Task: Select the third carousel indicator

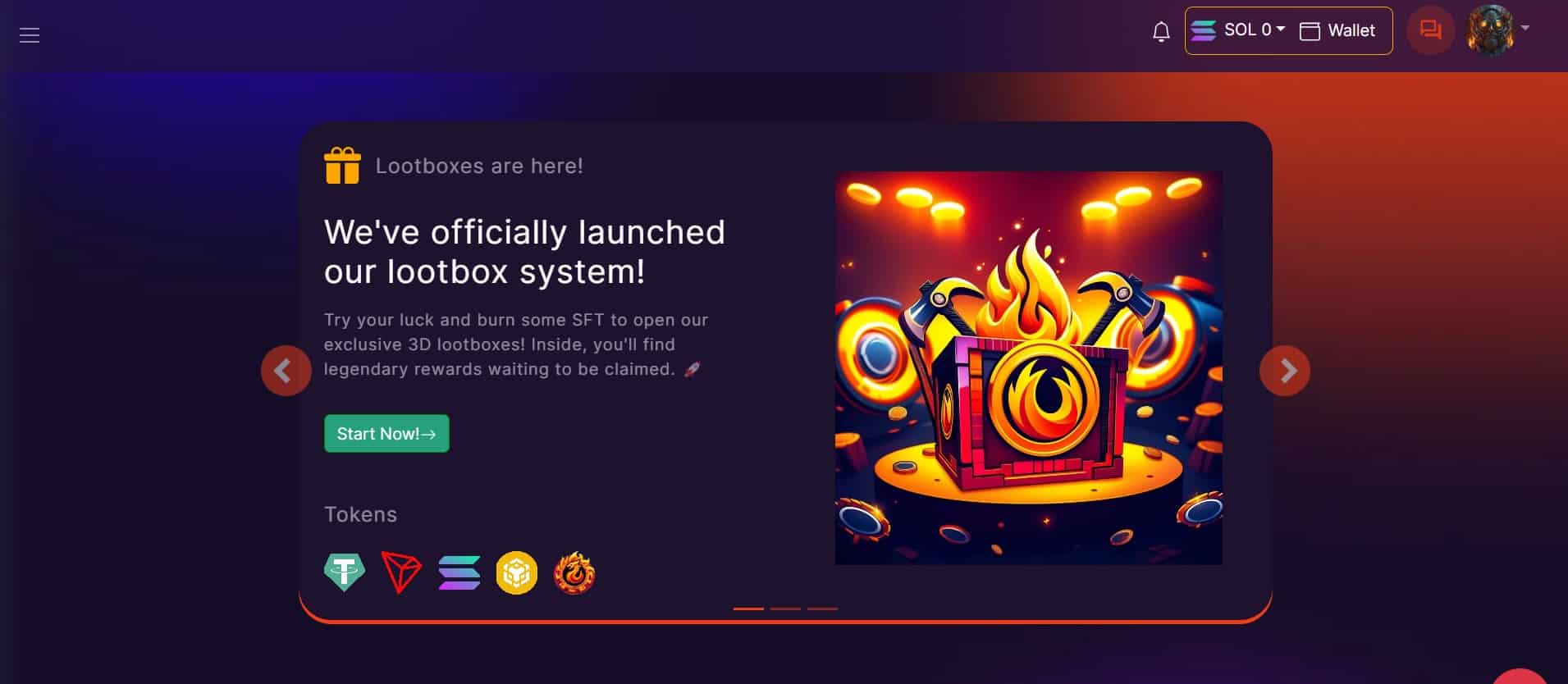Action: (822, 609)
